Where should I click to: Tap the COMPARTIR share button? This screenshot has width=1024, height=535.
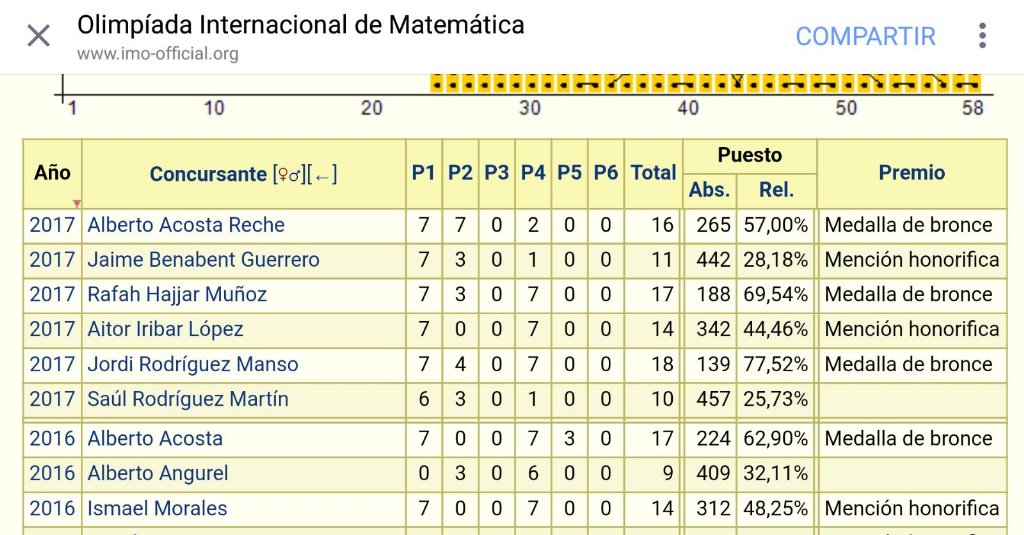pyautogui.click(x=865, y=37)
